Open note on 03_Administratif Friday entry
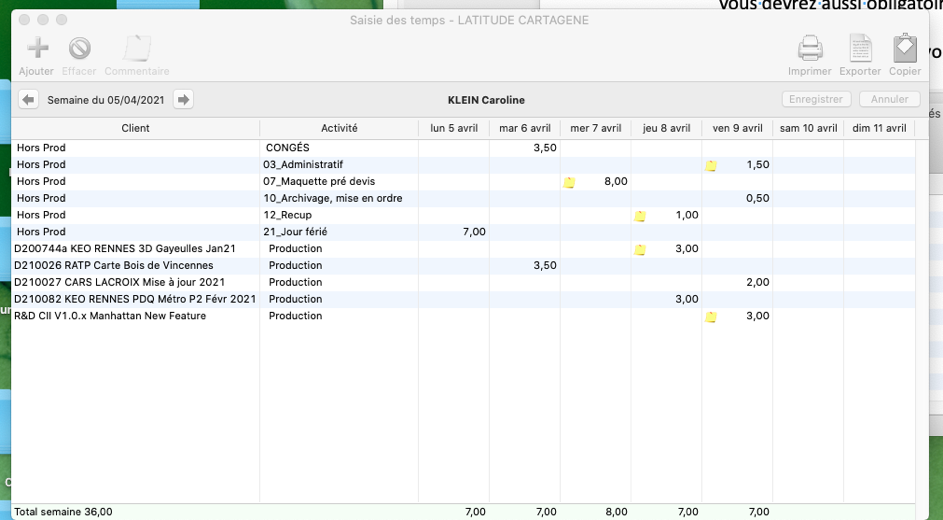This screenshot has width=943, height=520. [x=711, y=166]
